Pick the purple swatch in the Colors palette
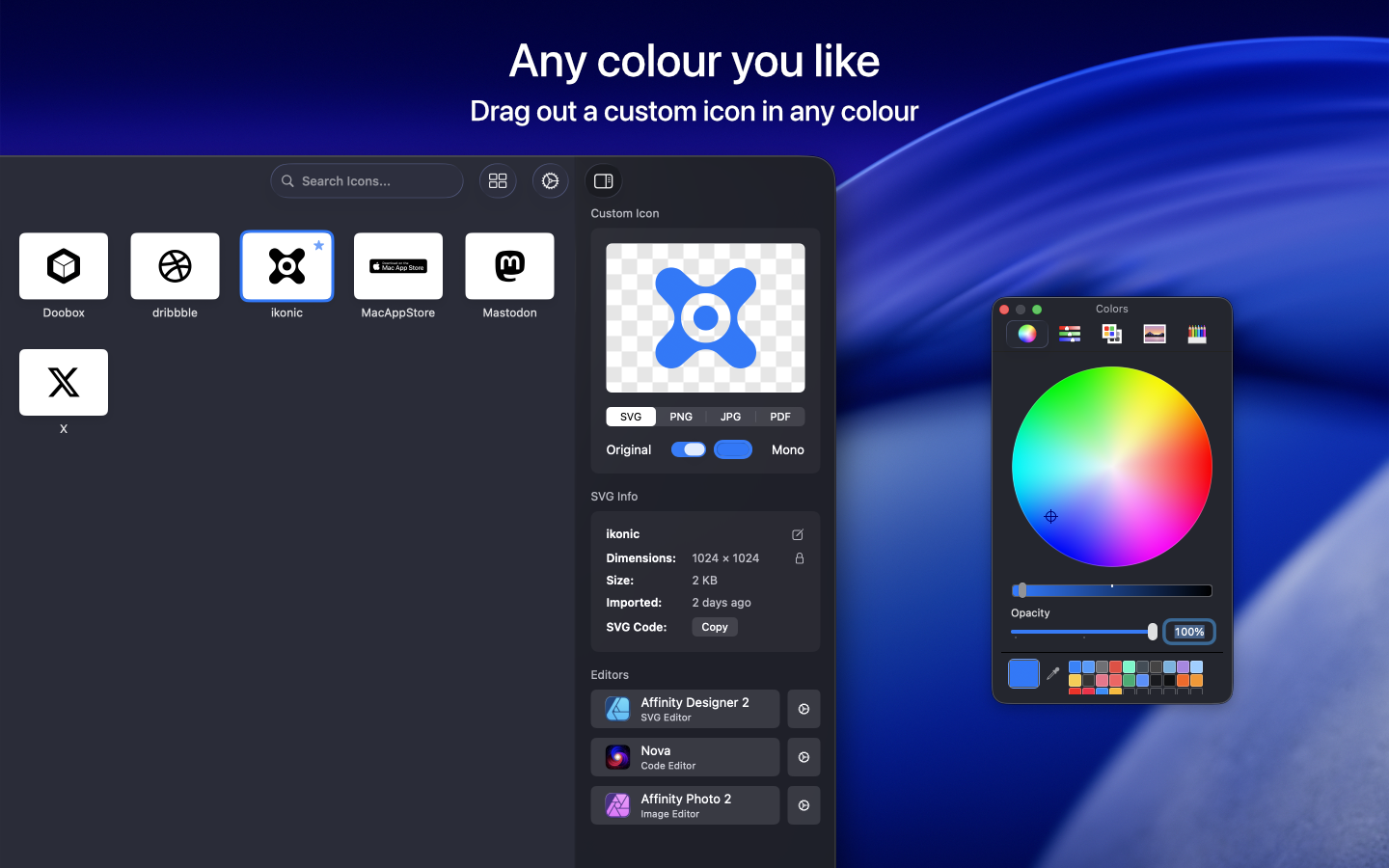 point(1183,666)
